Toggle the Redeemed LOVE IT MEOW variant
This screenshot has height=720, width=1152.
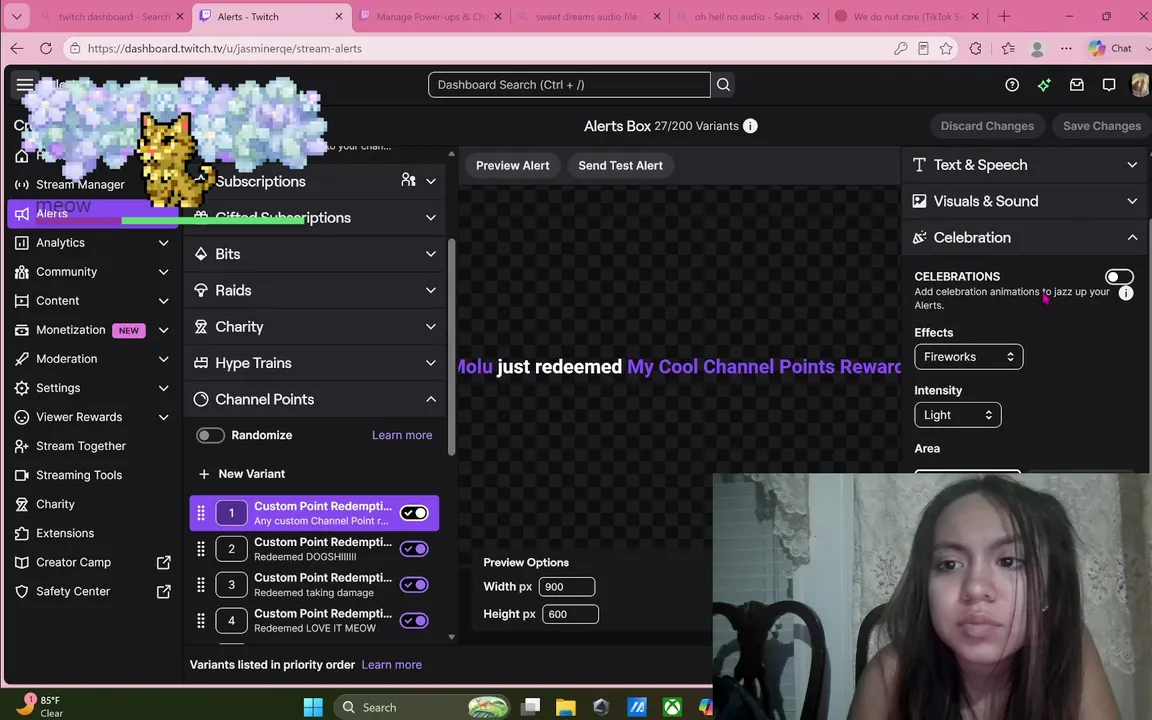414,621
